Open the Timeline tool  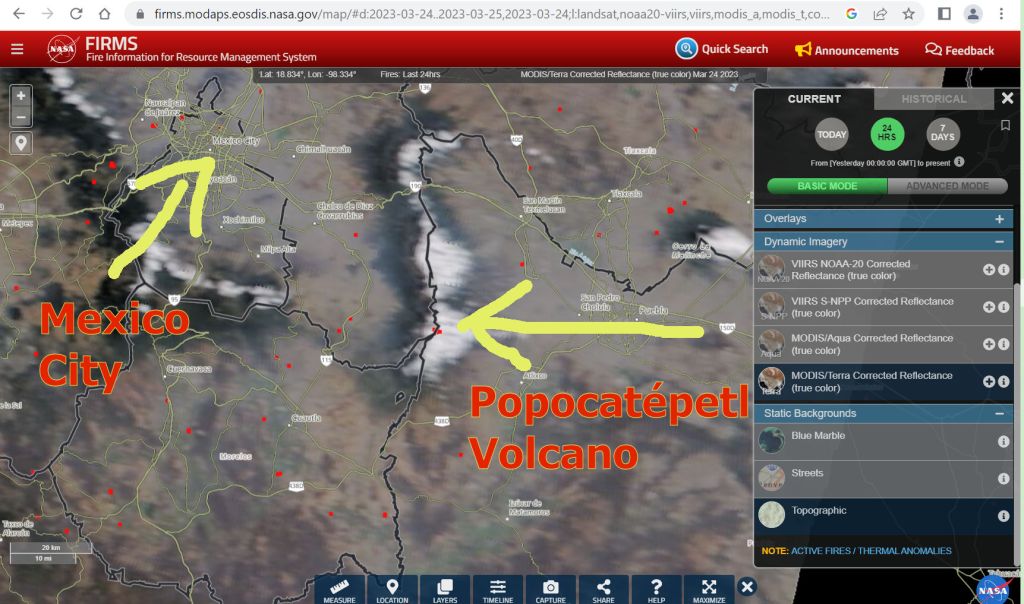(x=498, y=589)
